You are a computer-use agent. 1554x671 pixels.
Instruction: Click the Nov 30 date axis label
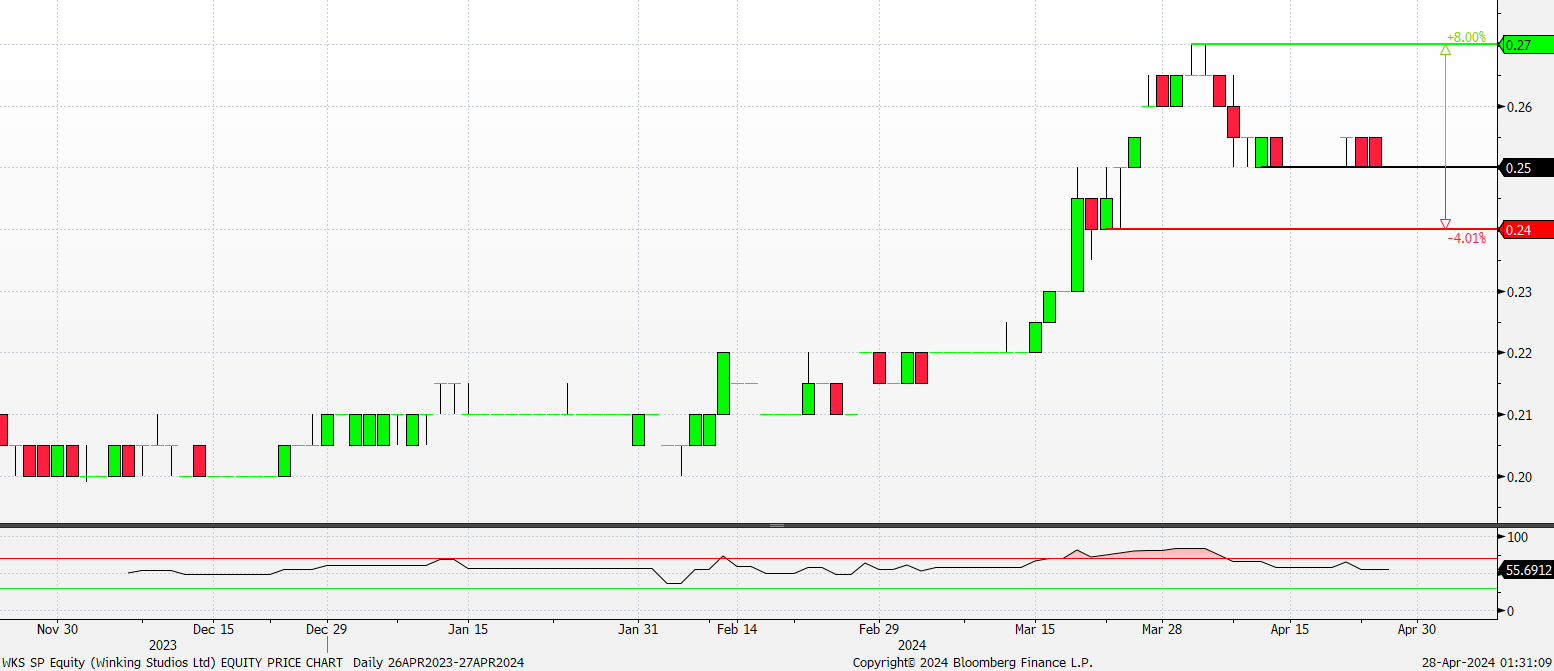pos(57,630)
